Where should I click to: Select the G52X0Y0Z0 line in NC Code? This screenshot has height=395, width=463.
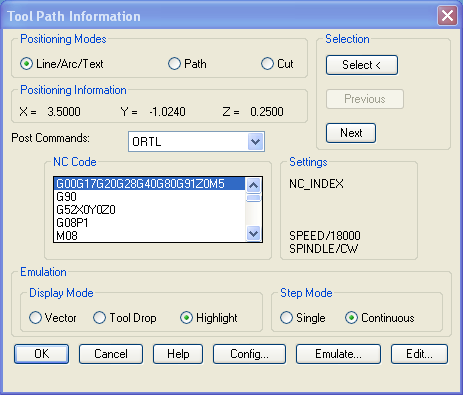tap(149, 210)
